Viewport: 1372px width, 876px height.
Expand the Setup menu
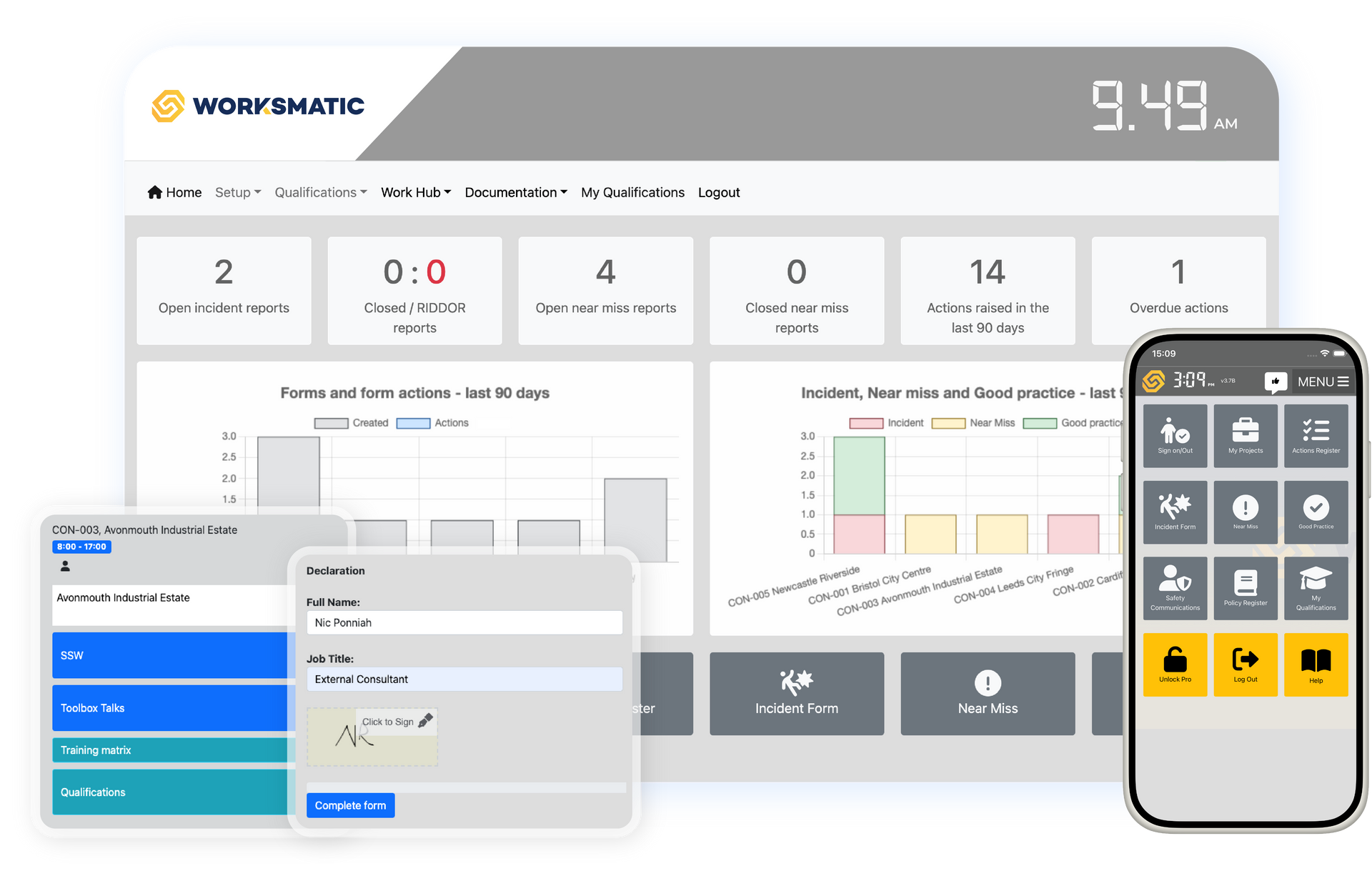pos(238,192)
